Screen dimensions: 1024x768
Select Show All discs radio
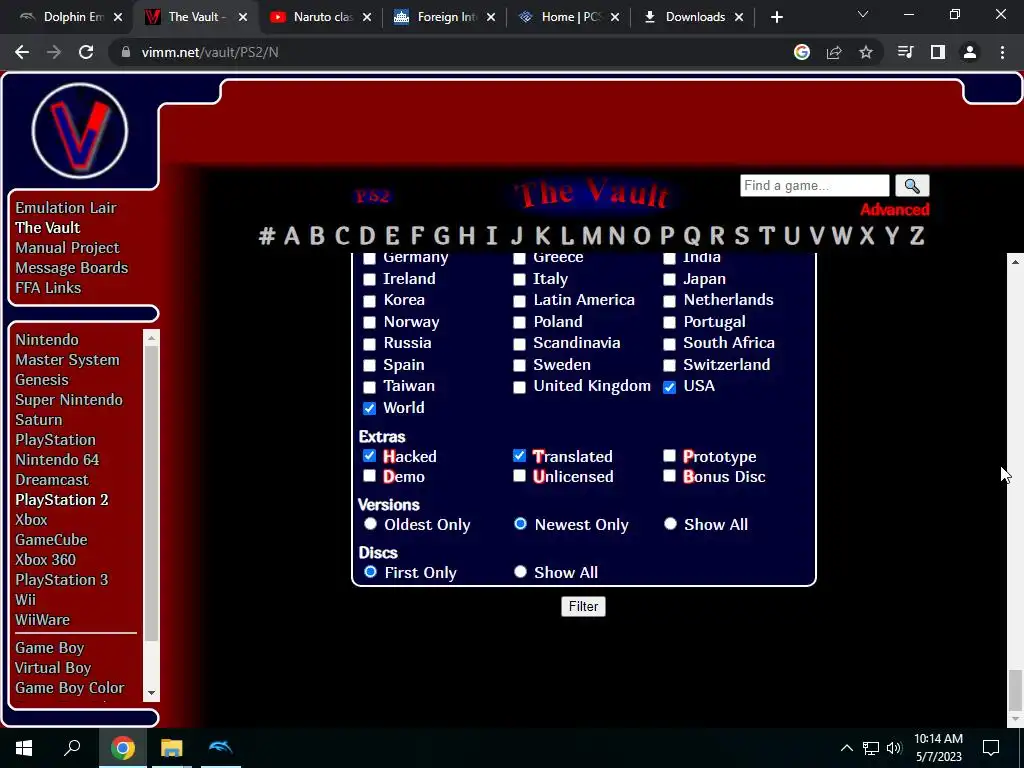pyautogui.click(x=520, y=572)
